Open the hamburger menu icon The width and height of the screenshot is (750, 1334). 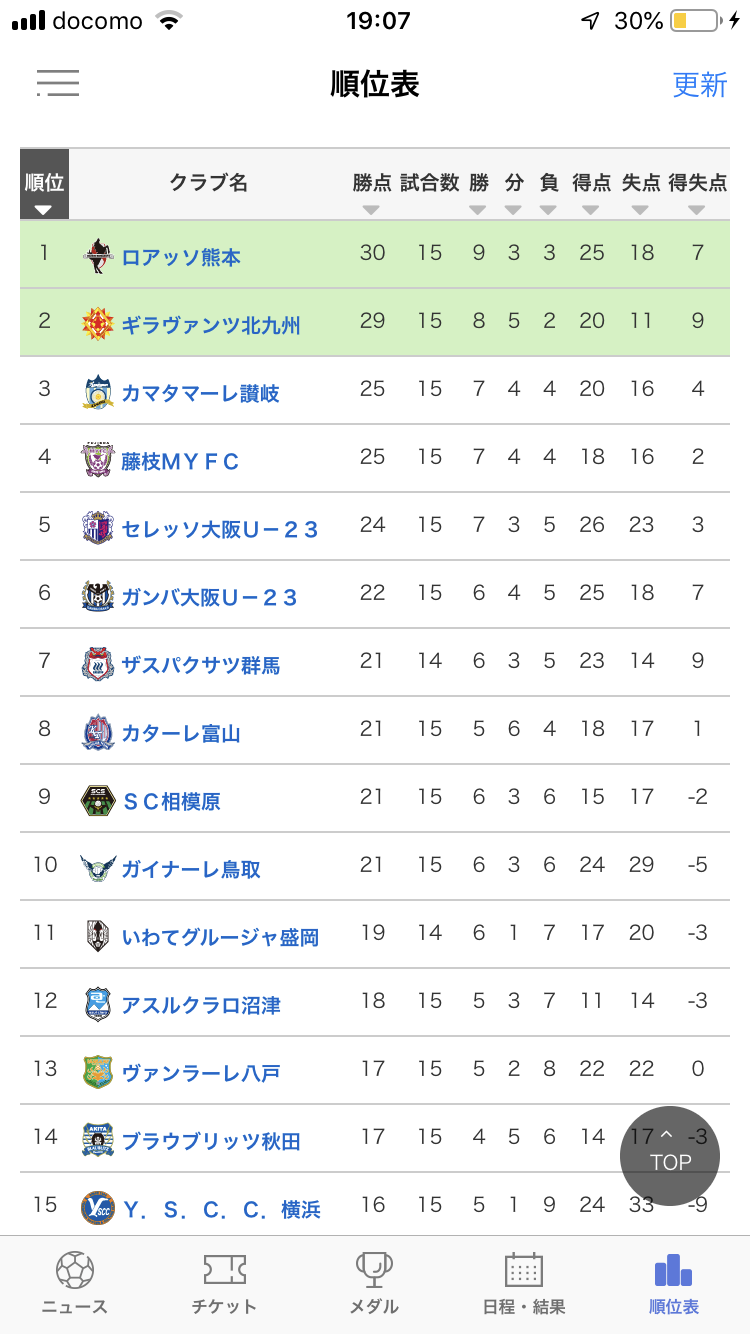click(58, 83)
